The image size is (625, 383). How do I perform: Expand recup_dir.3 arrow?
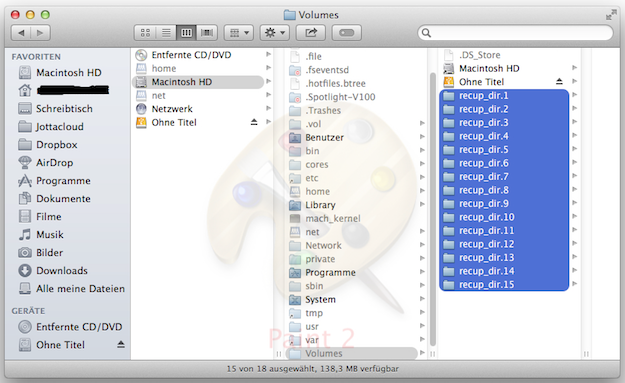(x=574, y=122)
